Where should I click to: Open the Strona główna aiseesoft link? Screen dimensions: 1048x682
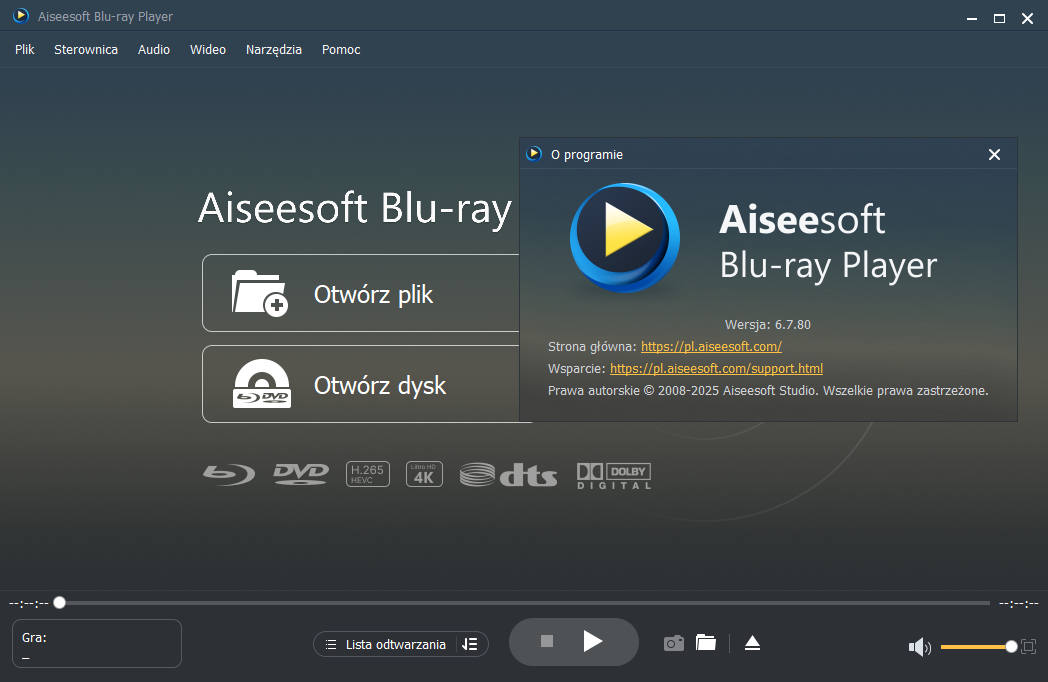point(711,346)
